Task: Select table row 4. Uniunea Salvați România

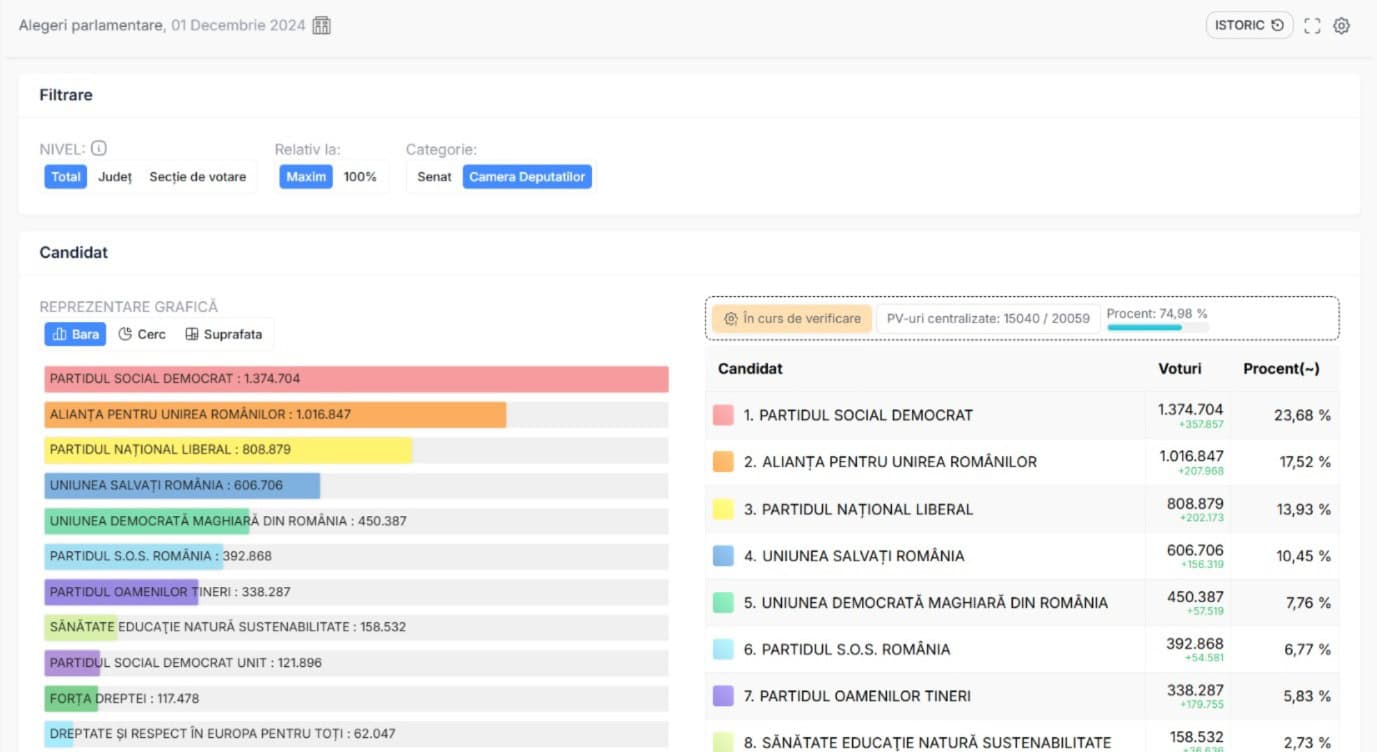Action: click(x=1022, y=556)
